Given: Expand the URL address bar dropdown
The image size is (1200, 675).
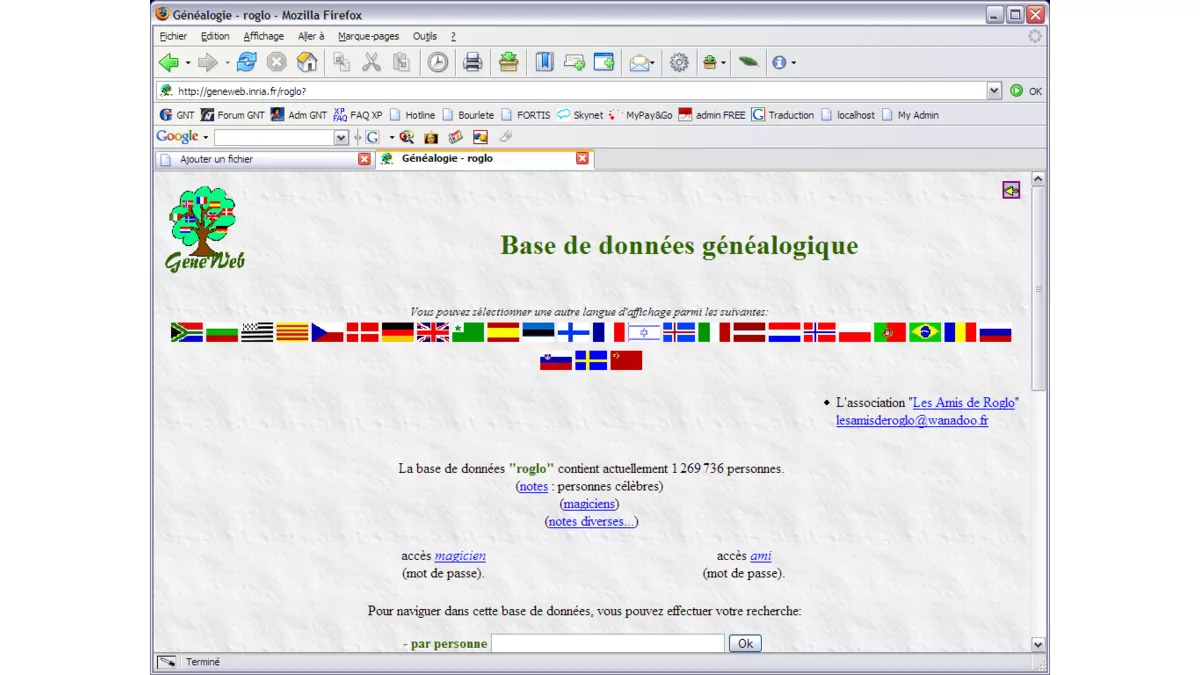Looking at the screenshot, I should 993,91.
